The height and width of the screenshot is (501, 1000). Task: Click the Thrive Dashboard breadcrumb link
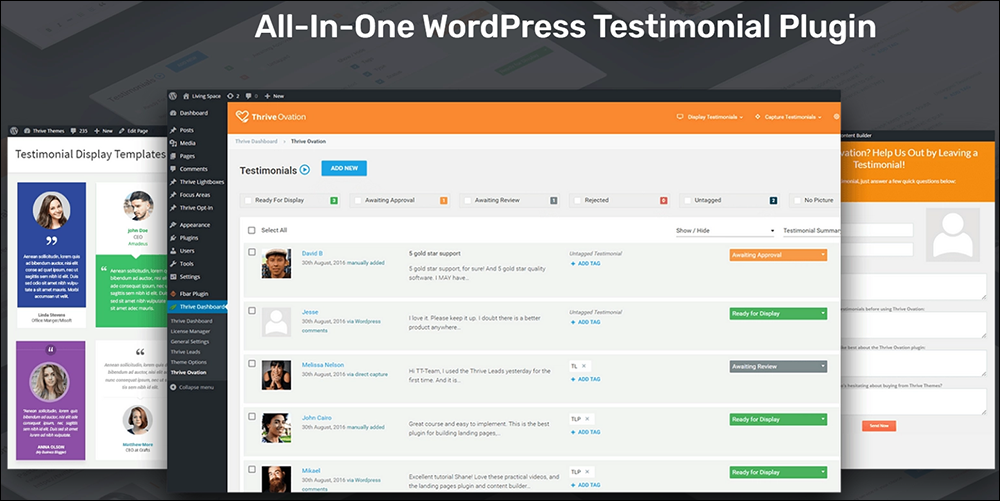pyautogui.click(x=256, y=142)
